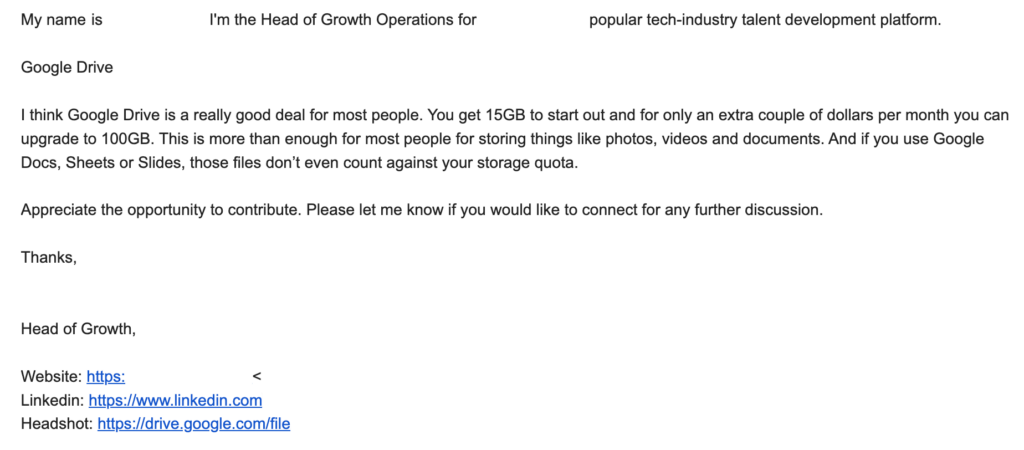Open the LinkedIn profile link
The width and height of the screenshot is (1024, 450).
175,400
